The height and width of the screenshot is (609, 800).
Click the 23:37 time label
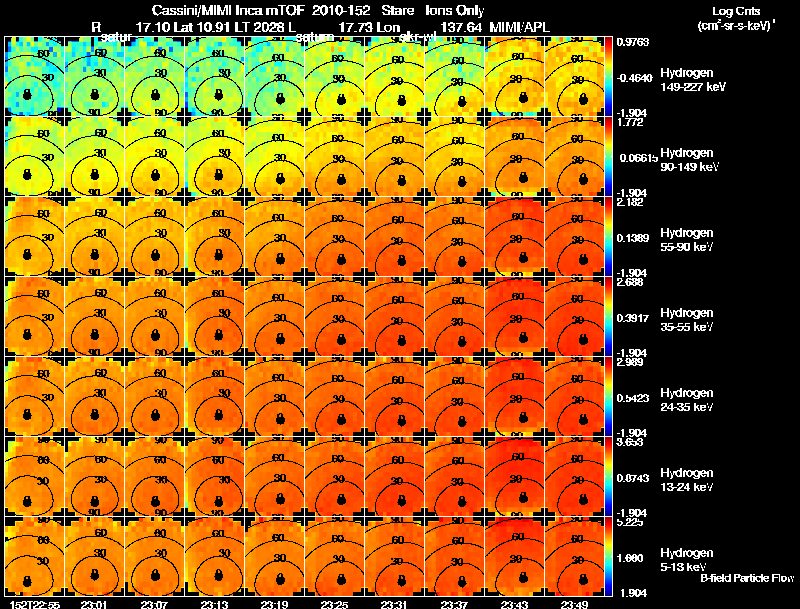[x=454, y=604]
